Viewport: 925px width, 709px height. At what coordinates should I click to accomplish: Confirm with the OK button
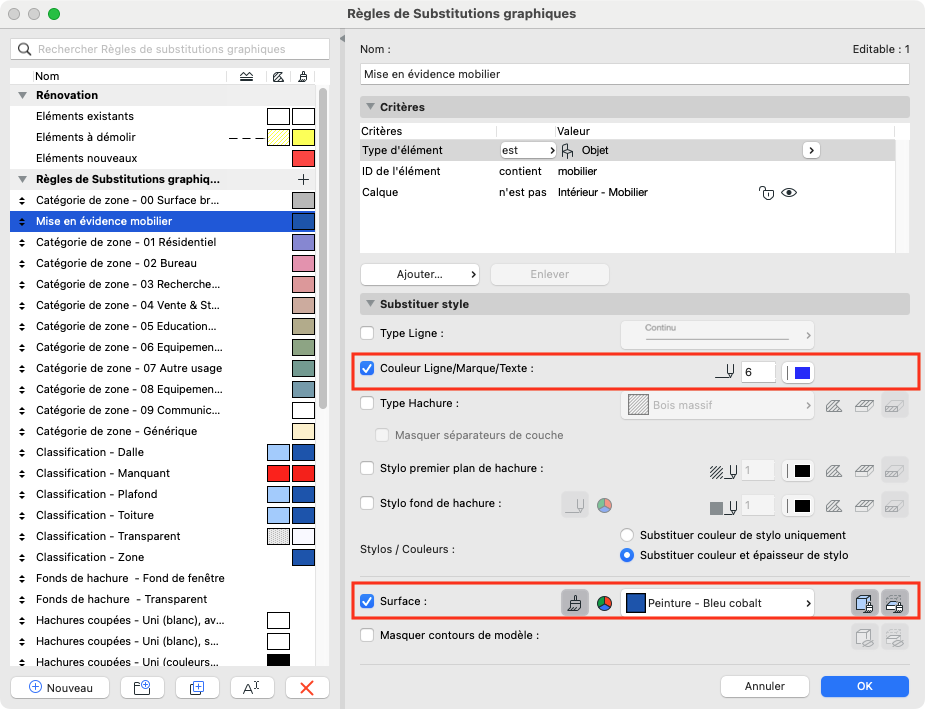[x=865, y=686]
